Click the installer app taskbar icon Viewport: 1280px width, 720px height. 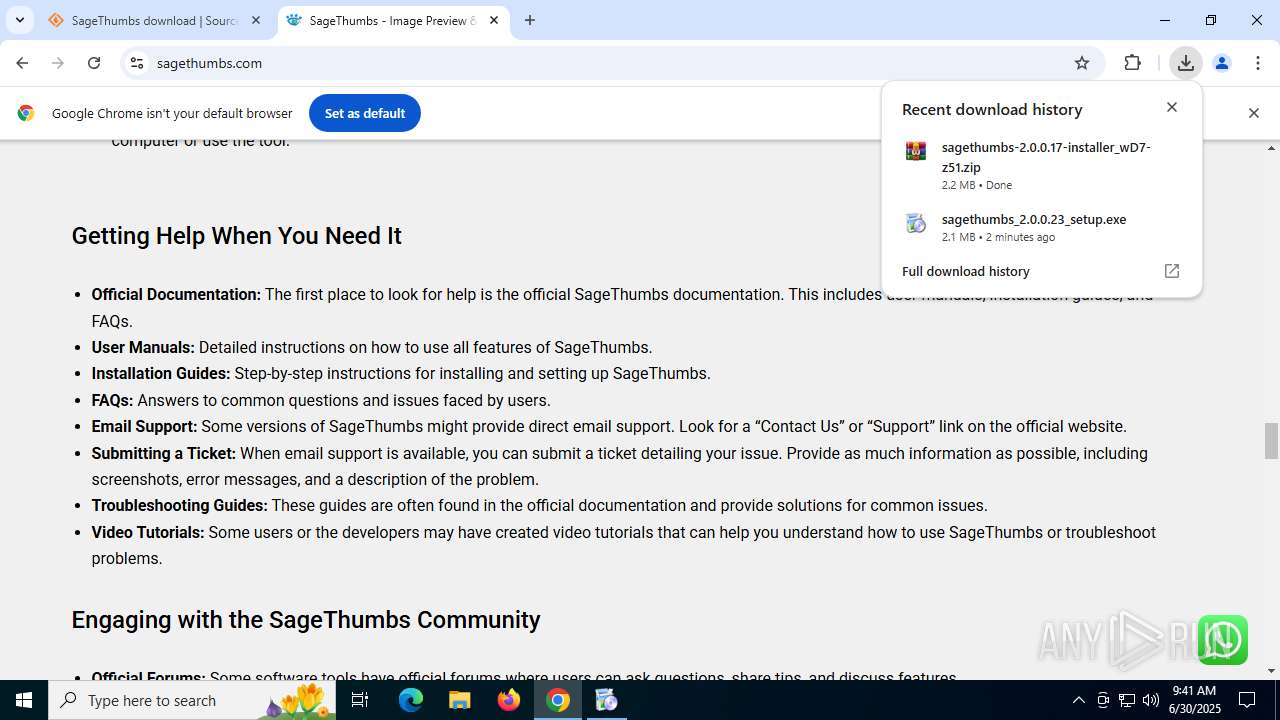607,700
